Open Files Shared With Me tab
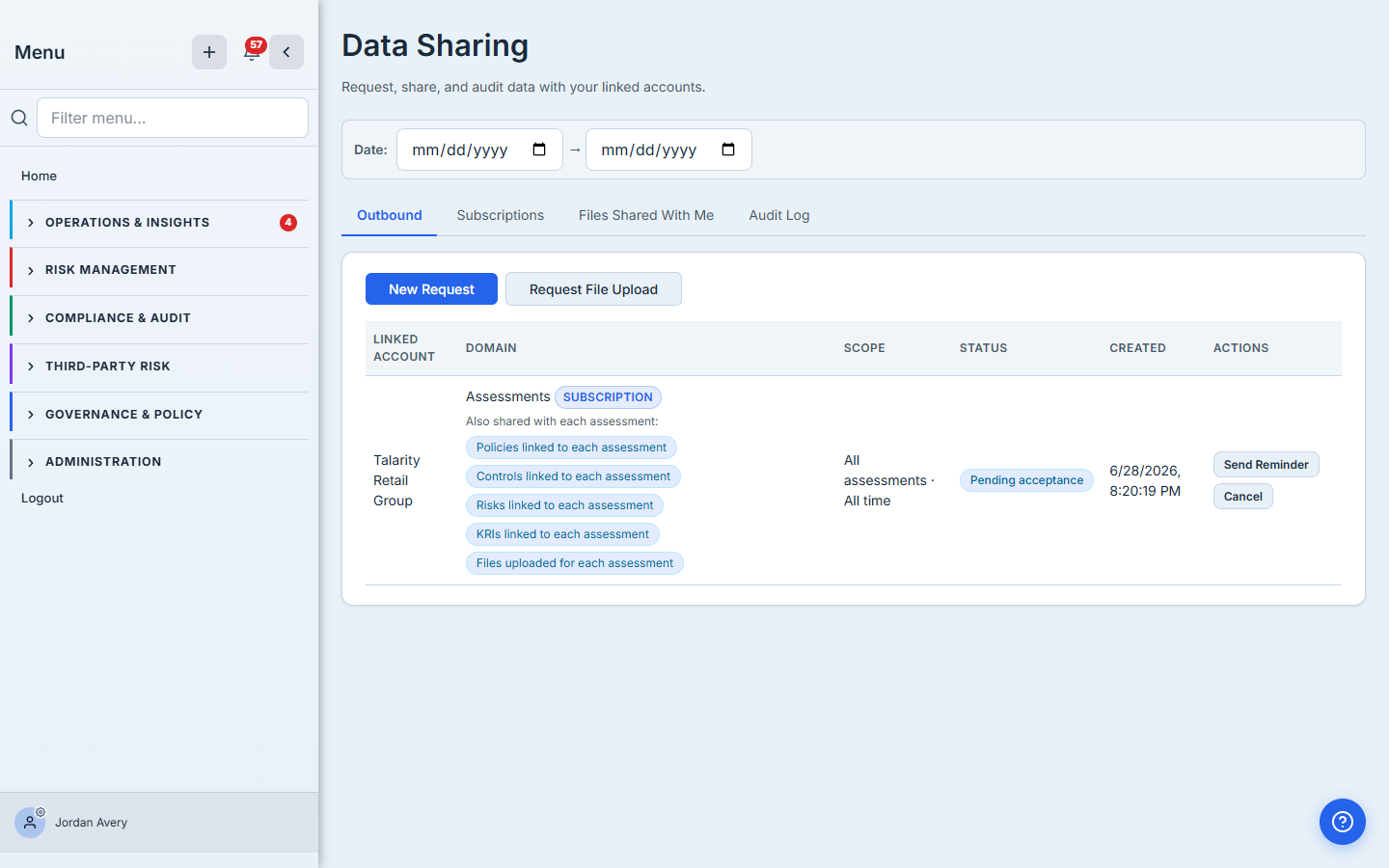 pos(646,215)
